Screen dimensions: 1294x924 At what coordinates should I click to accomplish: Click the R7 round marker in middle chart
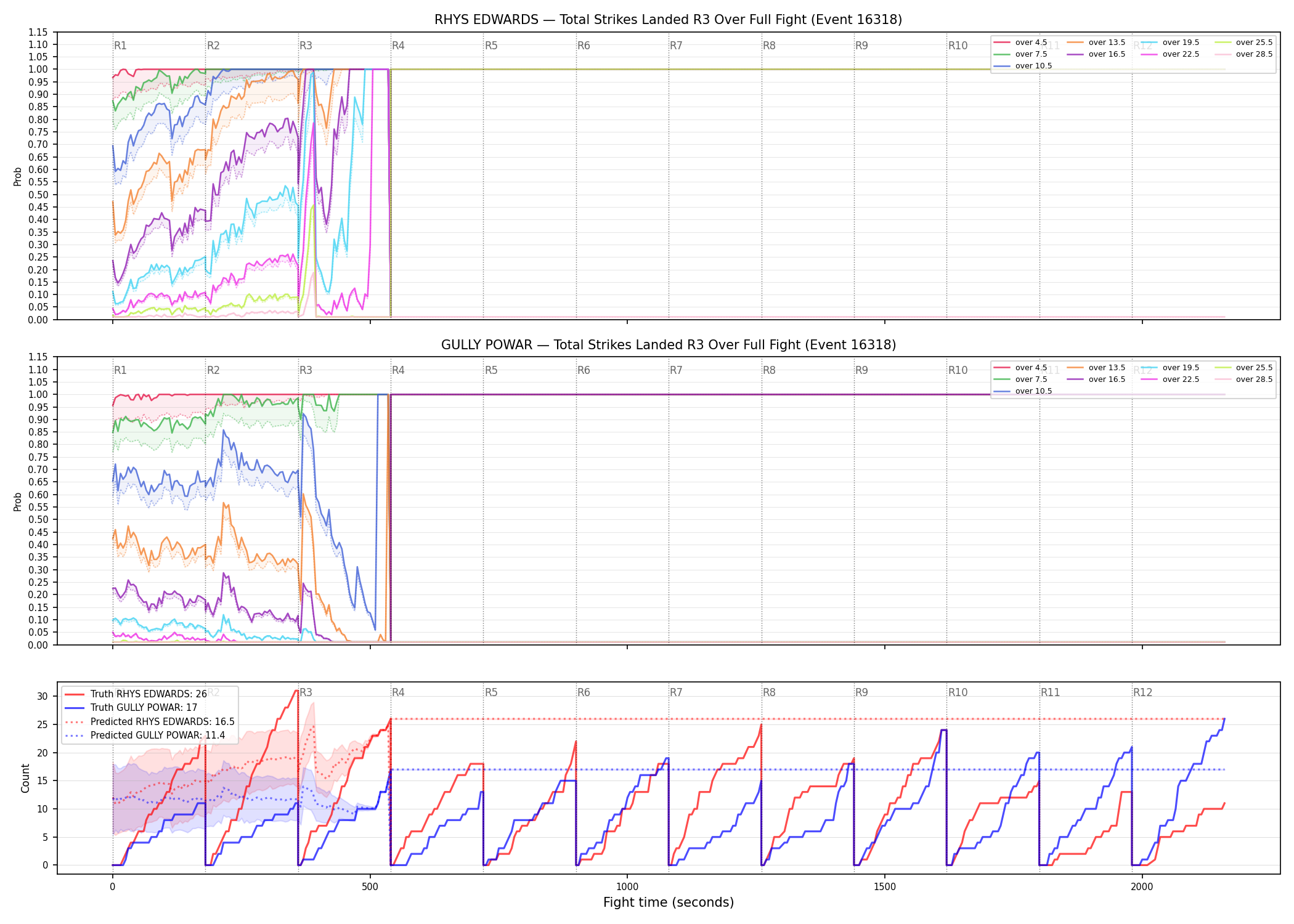[x=676, y=370]
